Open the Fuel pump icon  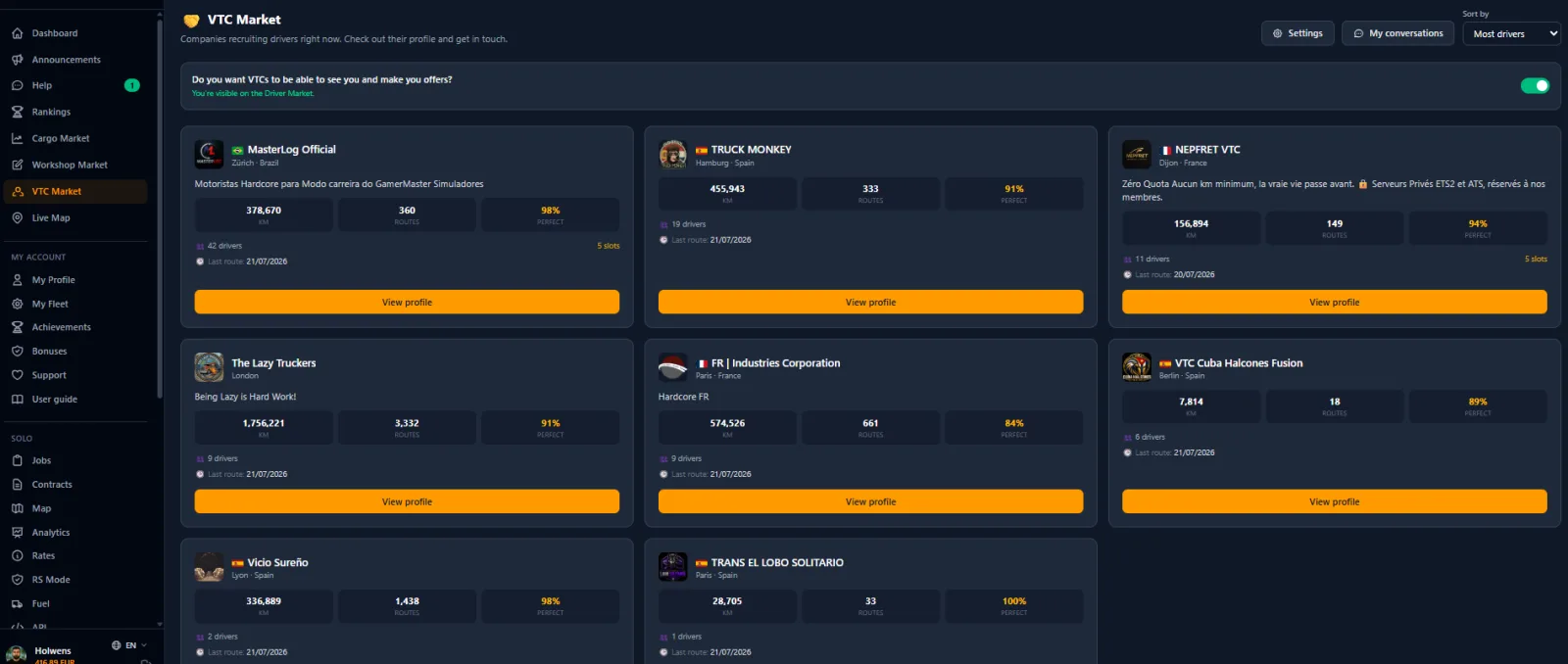click(x=17, y=603)
